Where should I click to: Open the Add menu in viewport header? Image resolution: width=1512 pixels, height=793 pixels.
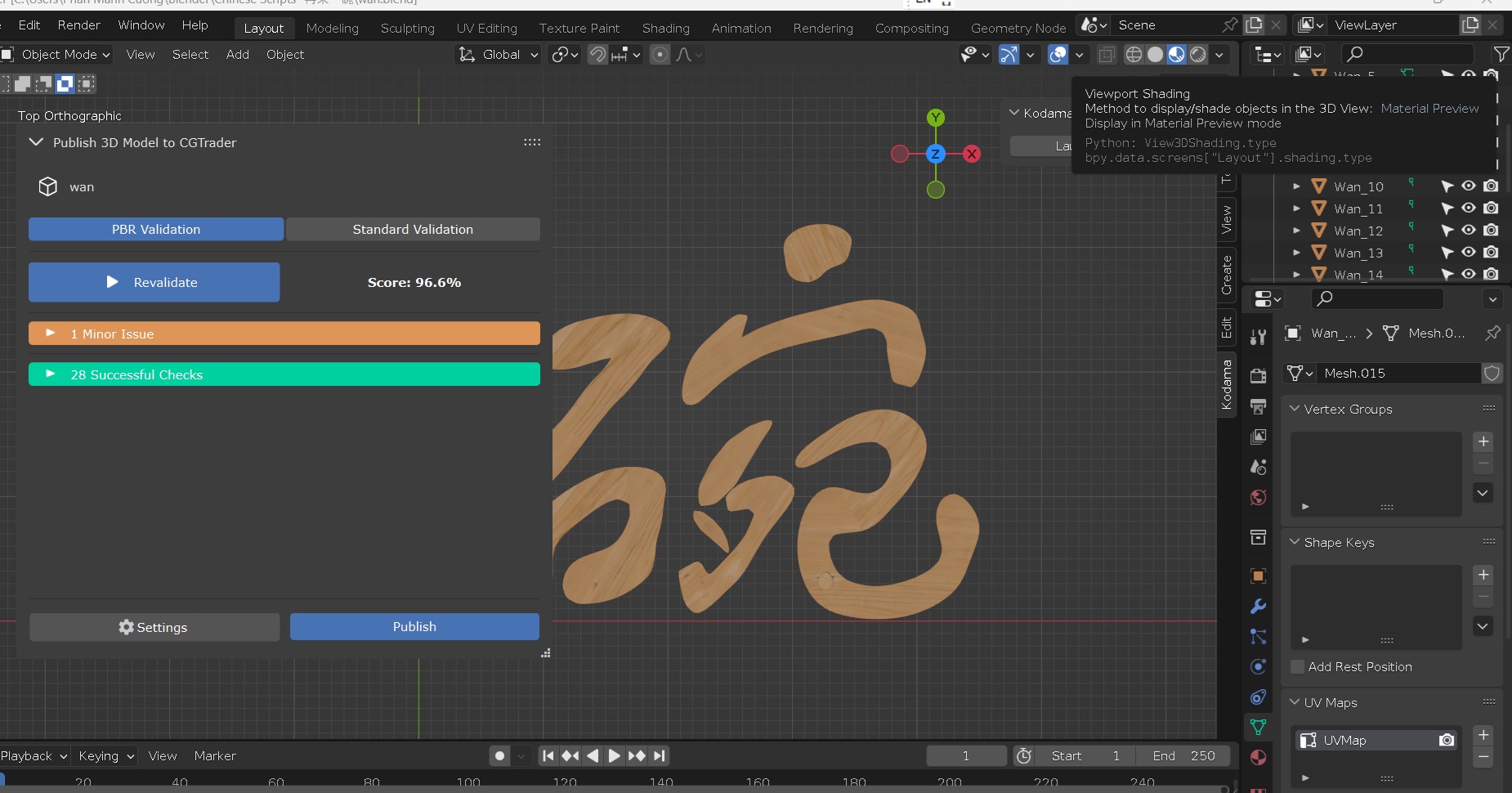click(x=238, y=55)
